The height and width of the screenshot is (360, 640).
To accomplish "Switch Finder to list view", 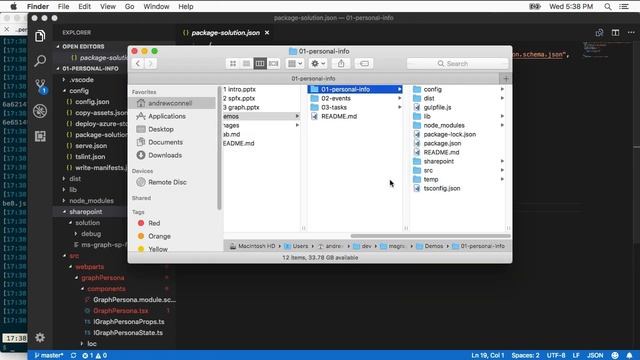I will coord(246,64).
